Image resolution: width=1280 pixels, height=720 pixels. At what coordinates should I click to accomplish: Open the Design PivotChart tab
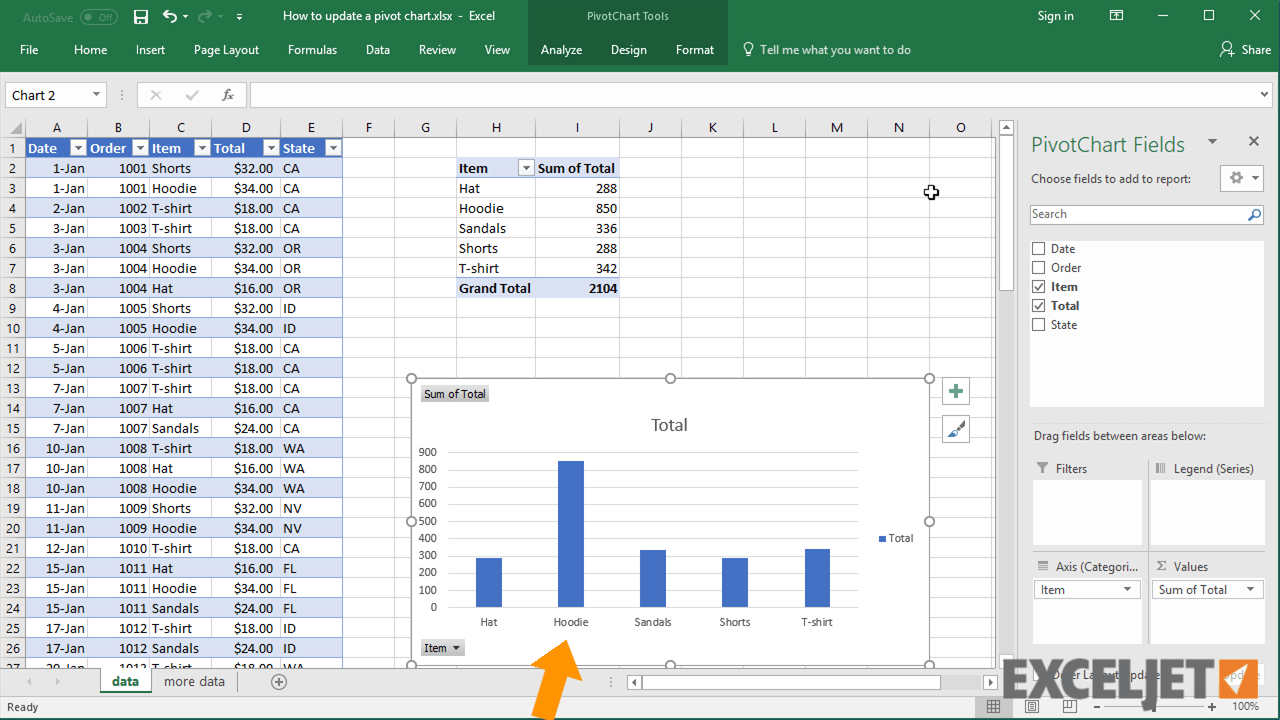(x=628, y=49)
